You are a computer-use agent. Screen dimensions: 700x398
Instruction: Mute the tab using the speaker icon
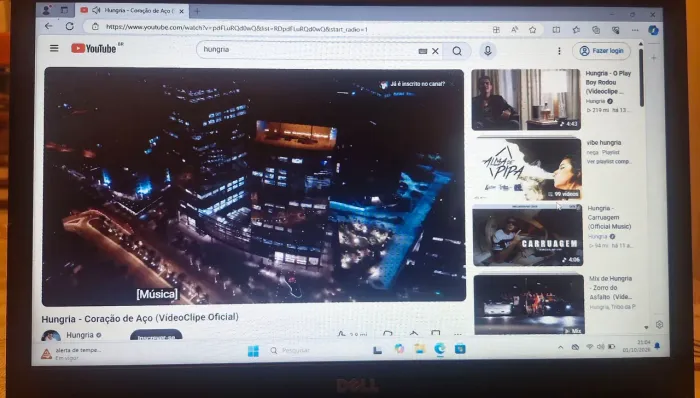coord(96,10)
